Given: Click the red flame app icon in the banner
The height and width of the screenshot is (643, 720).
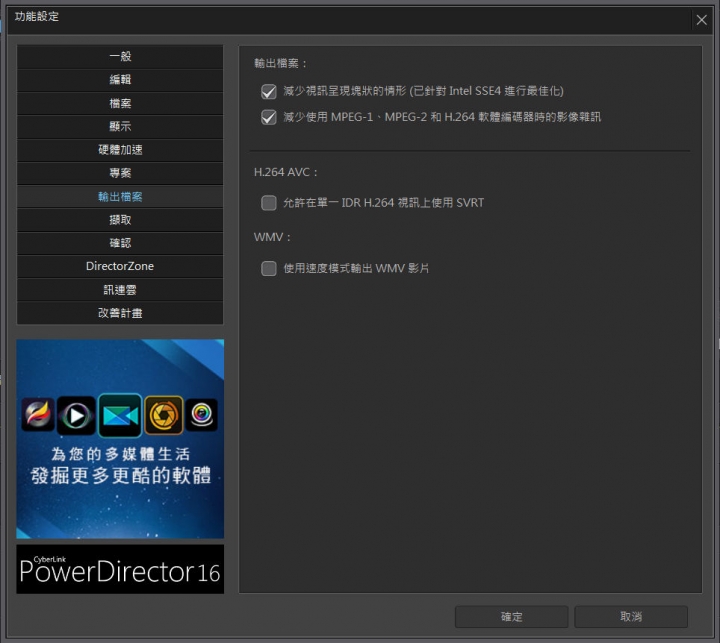Looking at the screenshot, I should [38, 414].
